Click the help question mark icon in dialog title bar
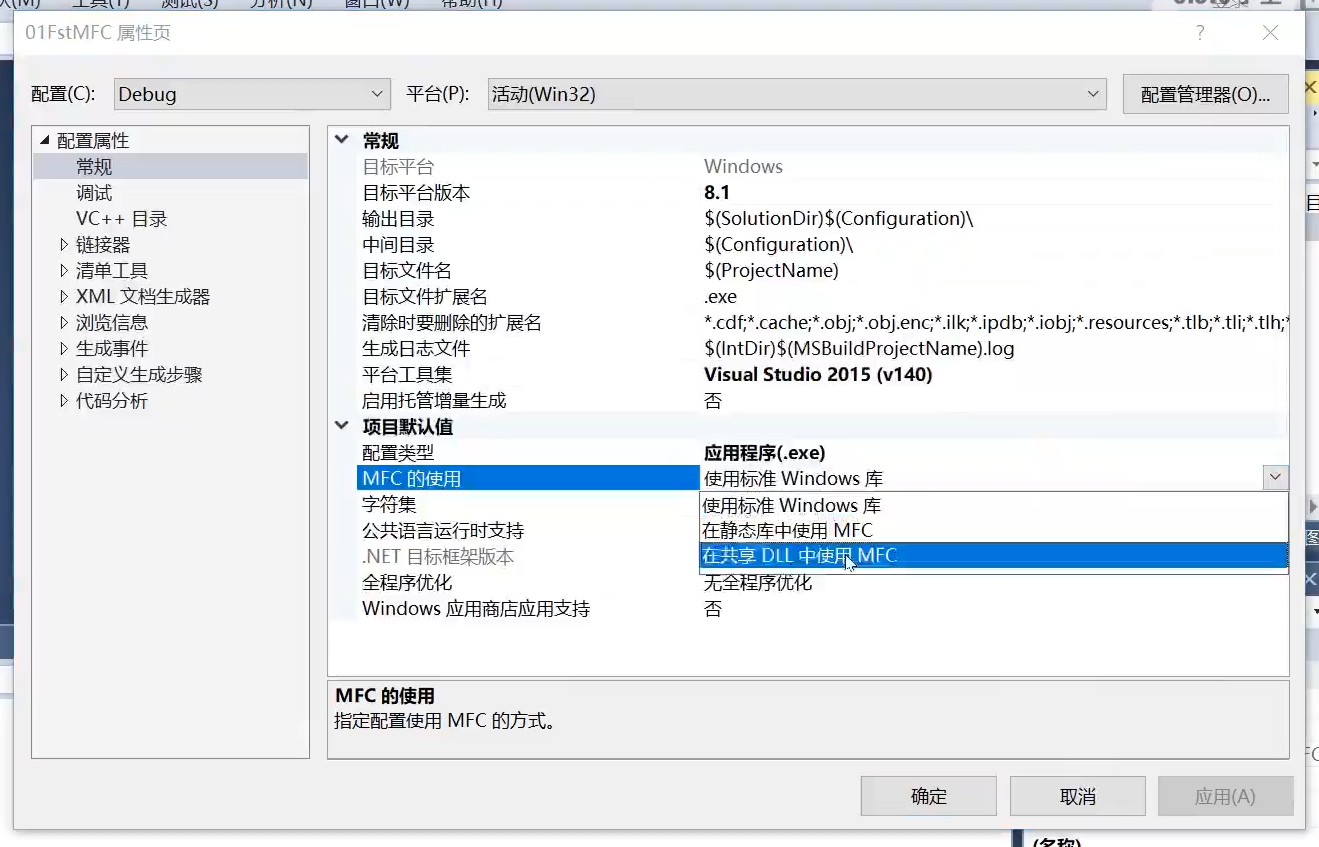1319x847 pixels. (1199, 33)
